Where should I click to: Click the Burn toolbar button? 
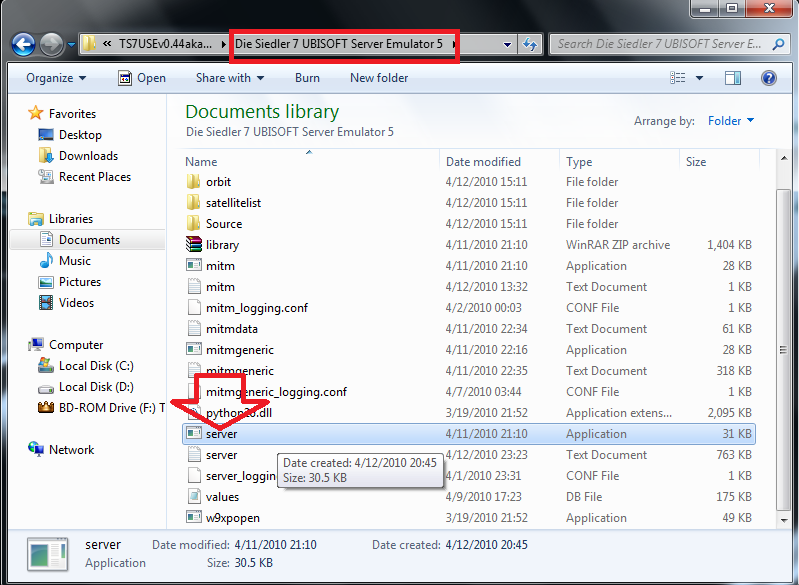307,78
